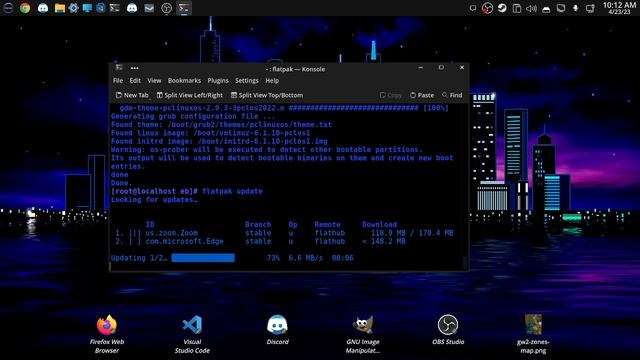Click the com.microsoft.Edge row text
This screenshot has width=640, height=360.
[x=184, y=242]
